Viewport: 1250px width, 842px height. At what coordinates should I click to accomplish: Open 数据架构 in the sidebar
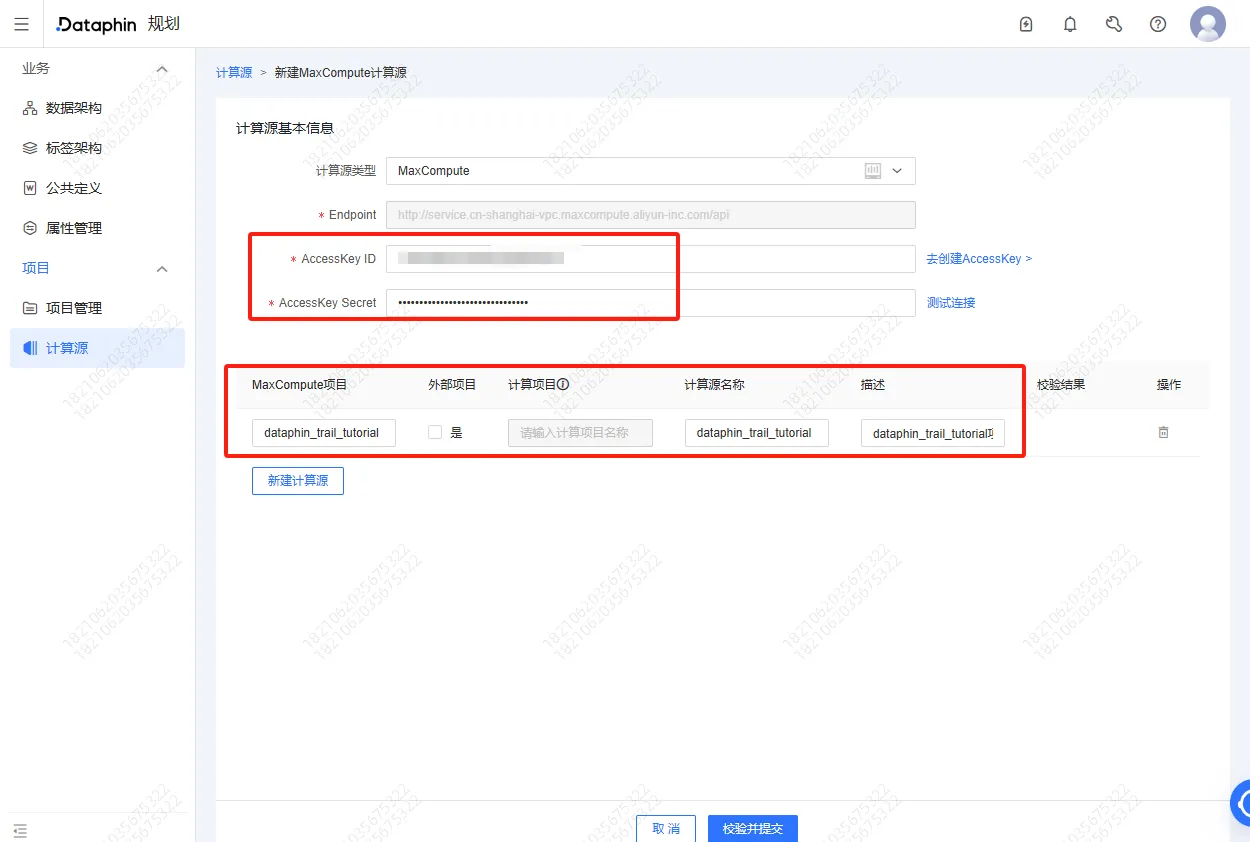(97, 108)
